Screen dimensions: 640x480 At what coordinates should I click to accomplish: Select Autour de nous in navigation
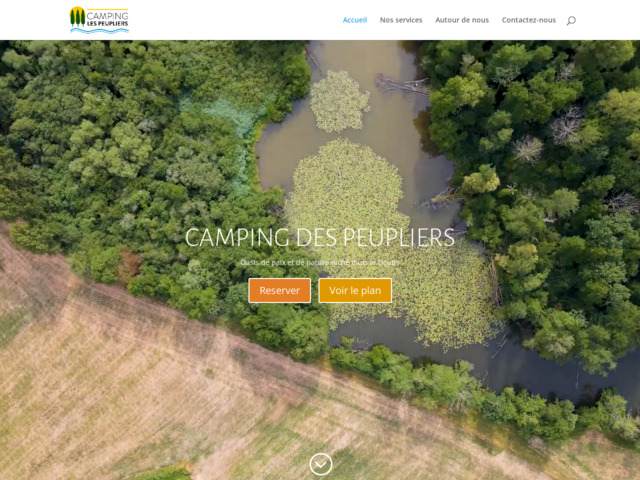pos(462,20)
